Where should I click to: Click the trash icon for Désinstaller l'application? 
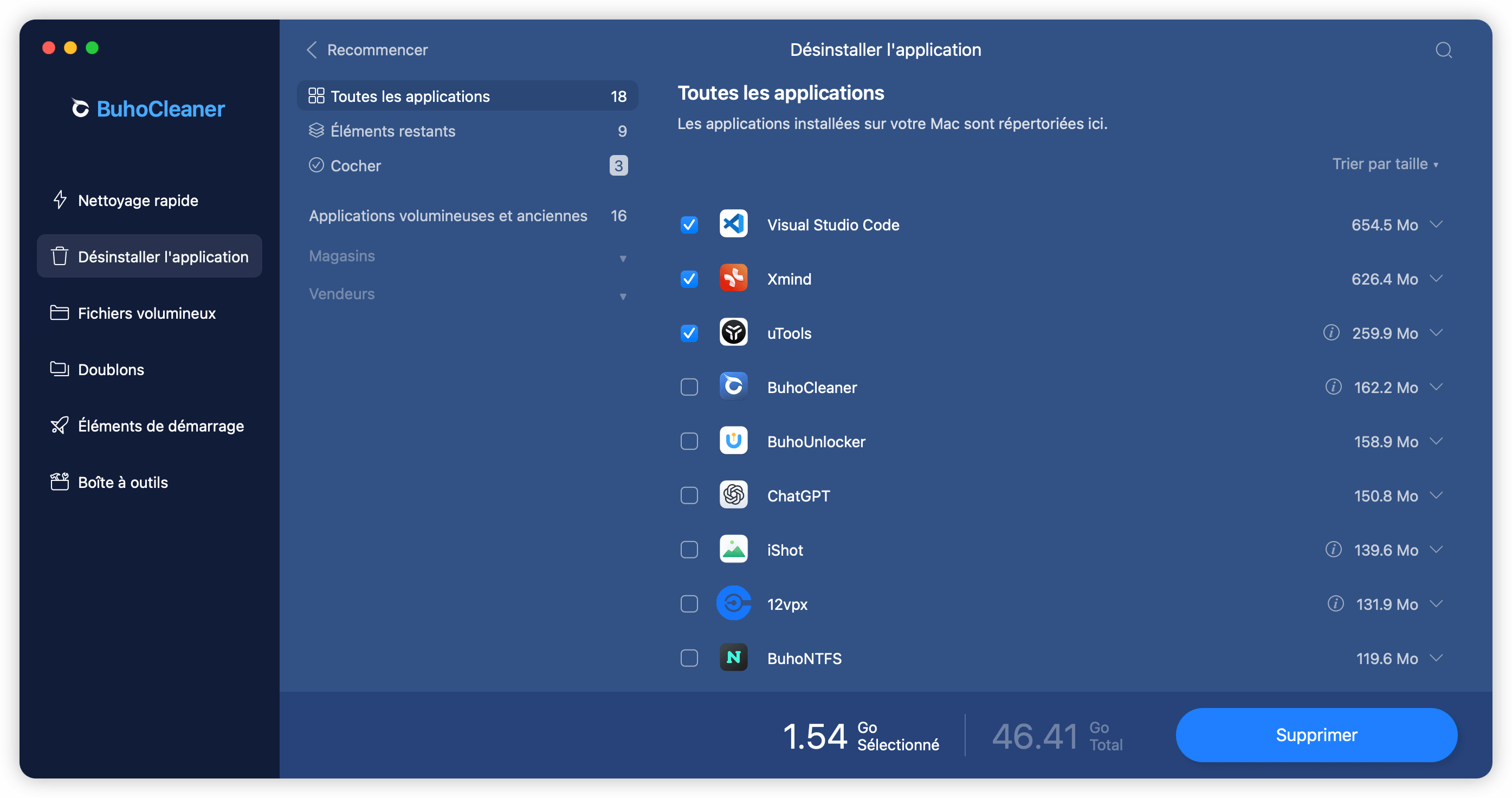pos(59,256)
